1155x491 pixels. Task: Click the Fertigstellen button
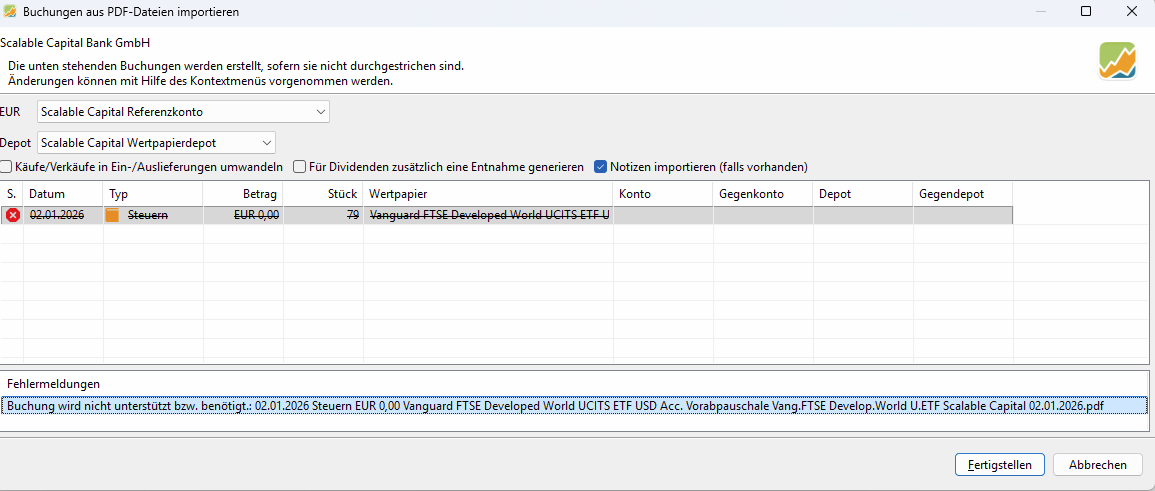(x=999, y=465)
